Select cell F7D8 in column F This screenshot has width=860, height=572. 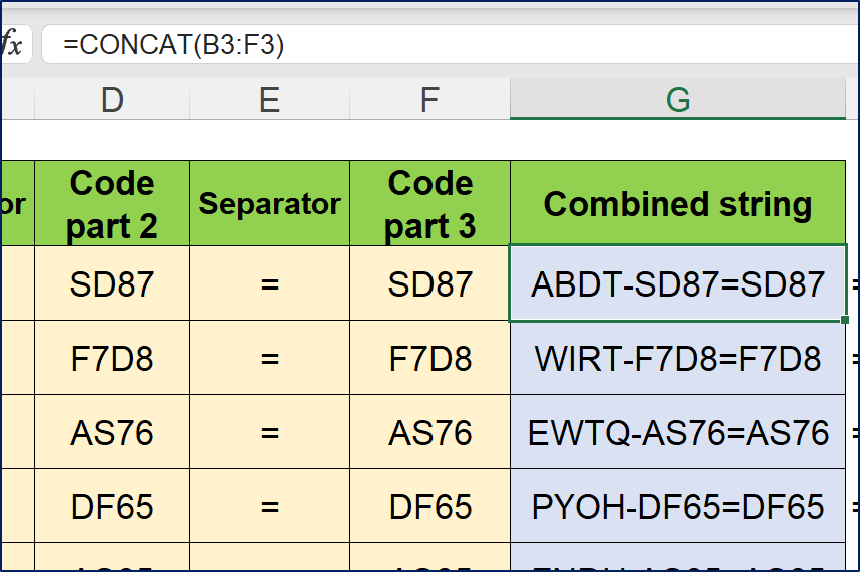coord(430,358)
